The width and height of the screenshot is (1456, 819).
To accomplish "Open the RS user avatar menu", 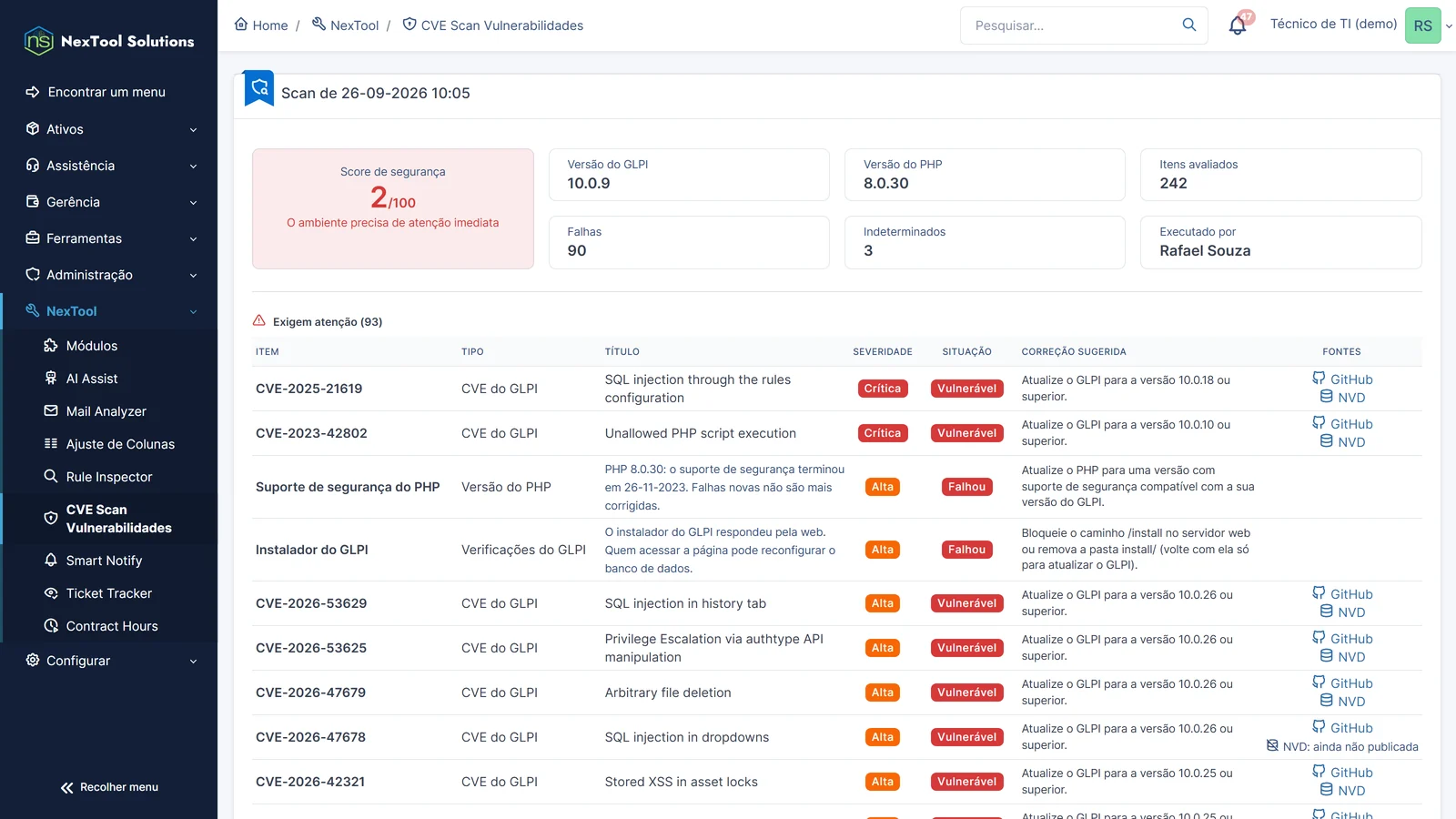I will coord(1423,25).
